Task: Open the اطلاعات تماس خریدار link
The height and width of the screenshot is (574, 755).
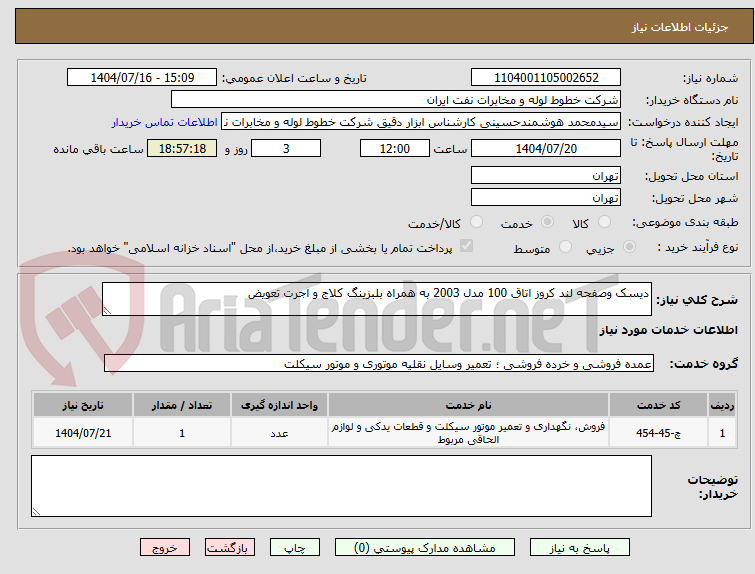Action: [165, 122]
